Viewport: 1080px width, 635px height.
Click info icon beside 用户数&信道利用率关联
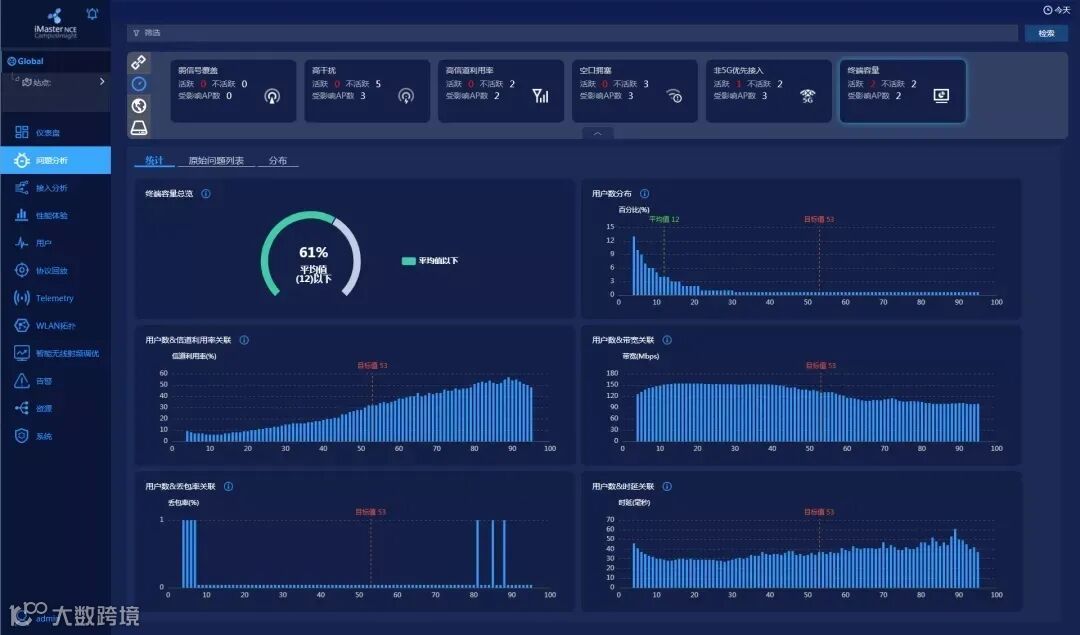pos(244,340)
